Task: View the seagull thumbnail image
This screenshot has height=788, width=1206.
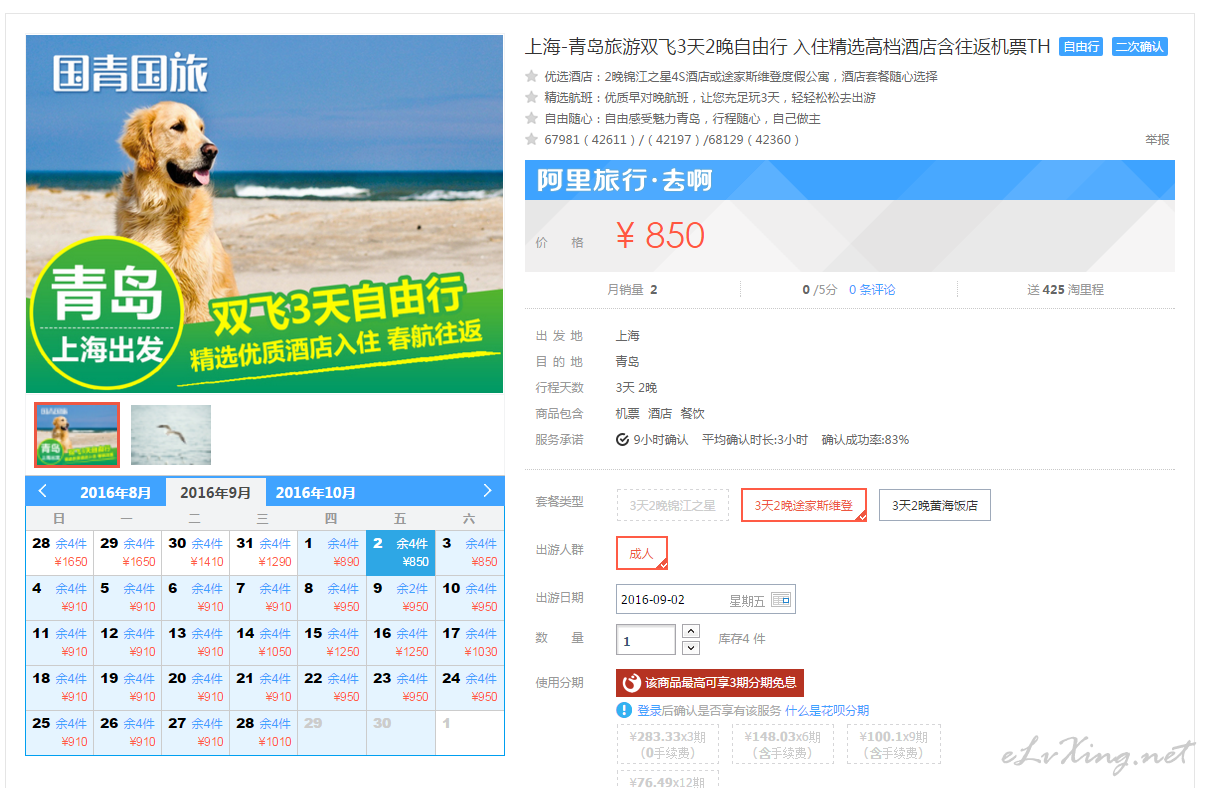Action: (x=171, y=435)
